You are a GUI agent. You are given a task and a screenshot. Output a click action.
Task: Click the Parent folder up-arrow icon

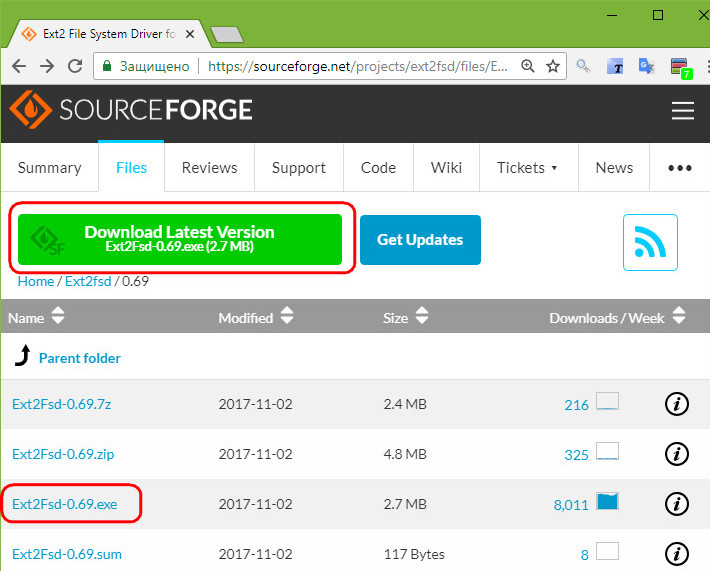point(23,355)
